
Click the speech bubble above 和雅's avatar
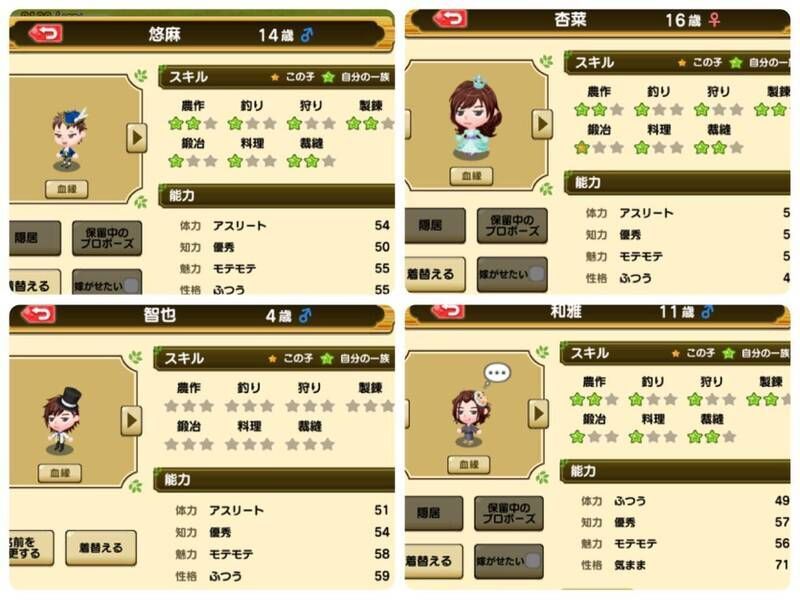pyautogui.click(x=496, y=374)
